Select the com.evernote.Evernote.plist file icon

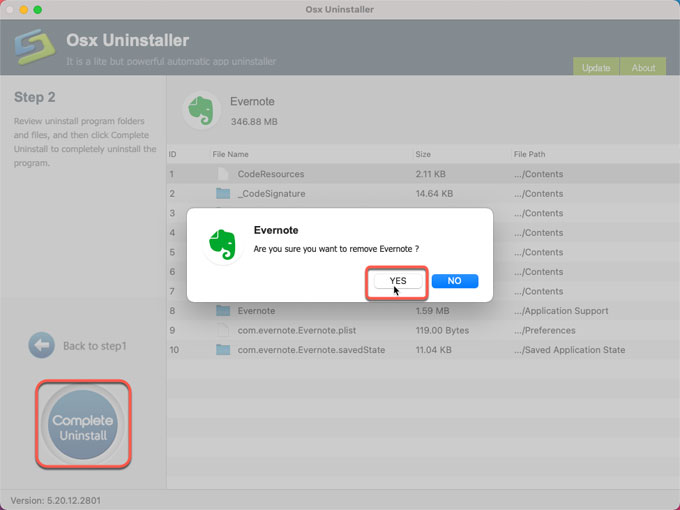pos(222,330)
